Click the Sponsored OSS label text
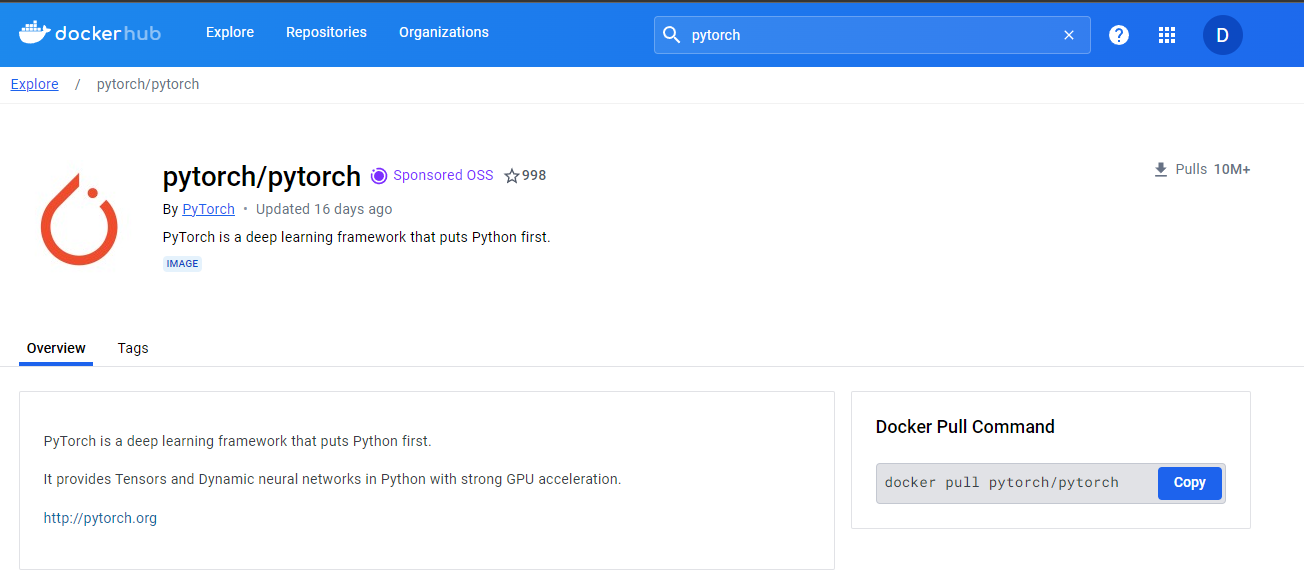This screenshot has width=1304, height=570. (x=443, y=175)
